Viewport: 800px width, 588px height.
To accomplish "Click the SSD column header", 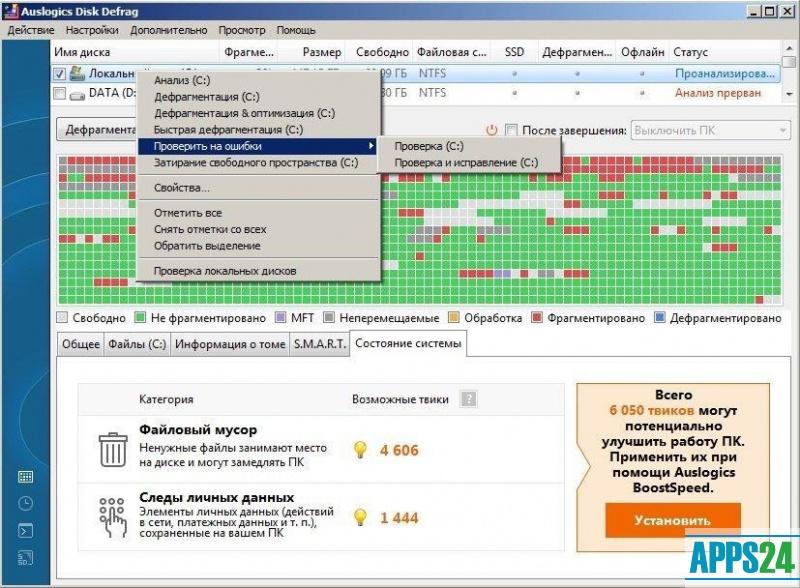I will 514,52.
